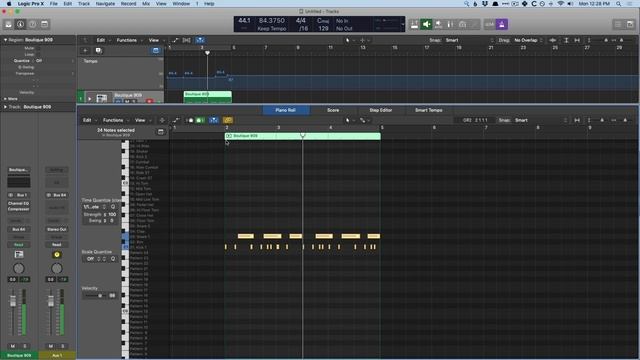Click the duplicate track button

tap(98, 51)
